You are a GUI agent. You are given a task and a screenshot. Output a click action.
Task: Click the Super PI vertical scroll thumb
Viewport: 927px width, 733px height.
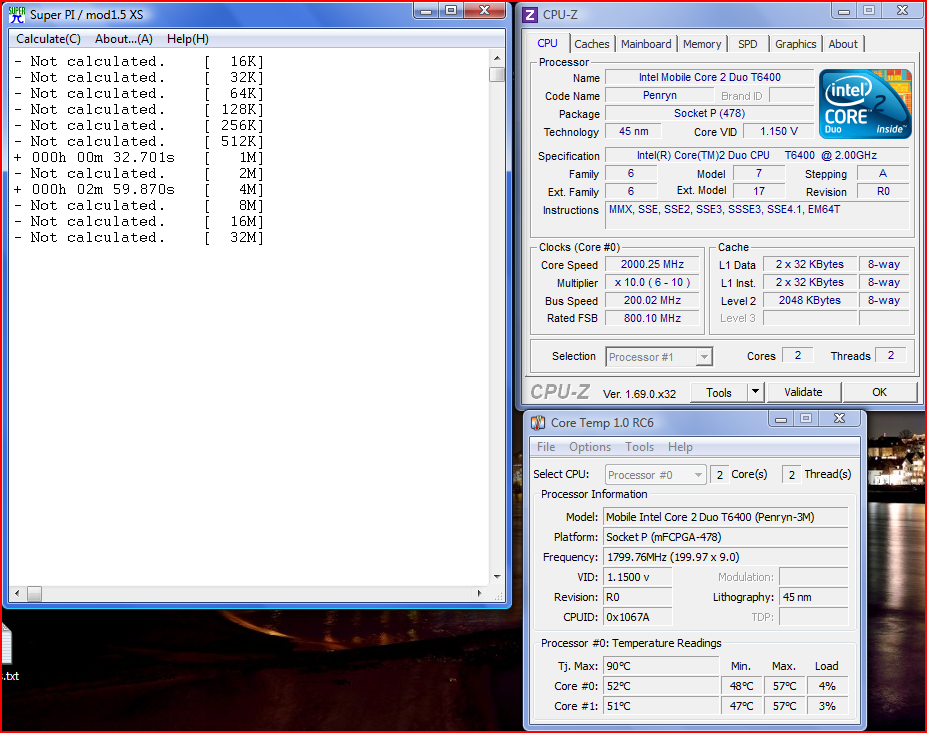(497, 74)
